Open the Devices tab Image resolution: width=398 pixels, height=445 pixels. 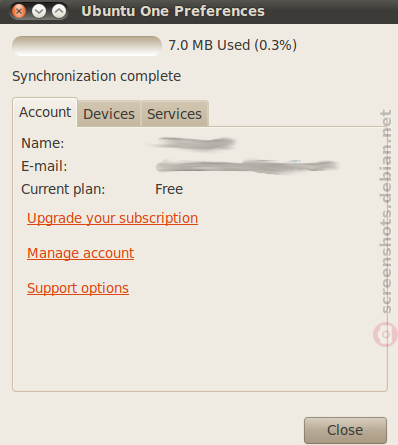pos(109,114)
